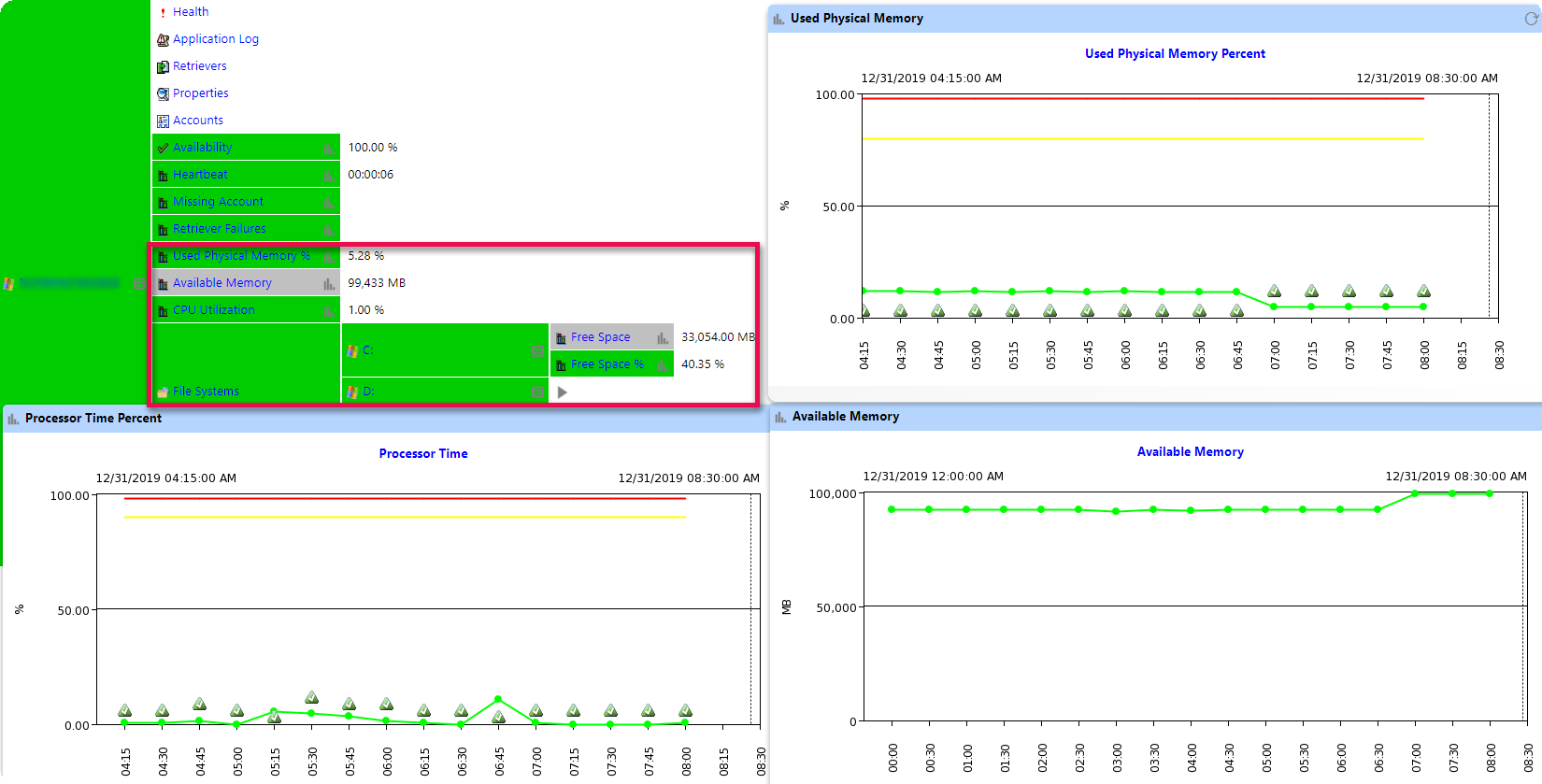Open chart for Availability metric

click(329, 149)
